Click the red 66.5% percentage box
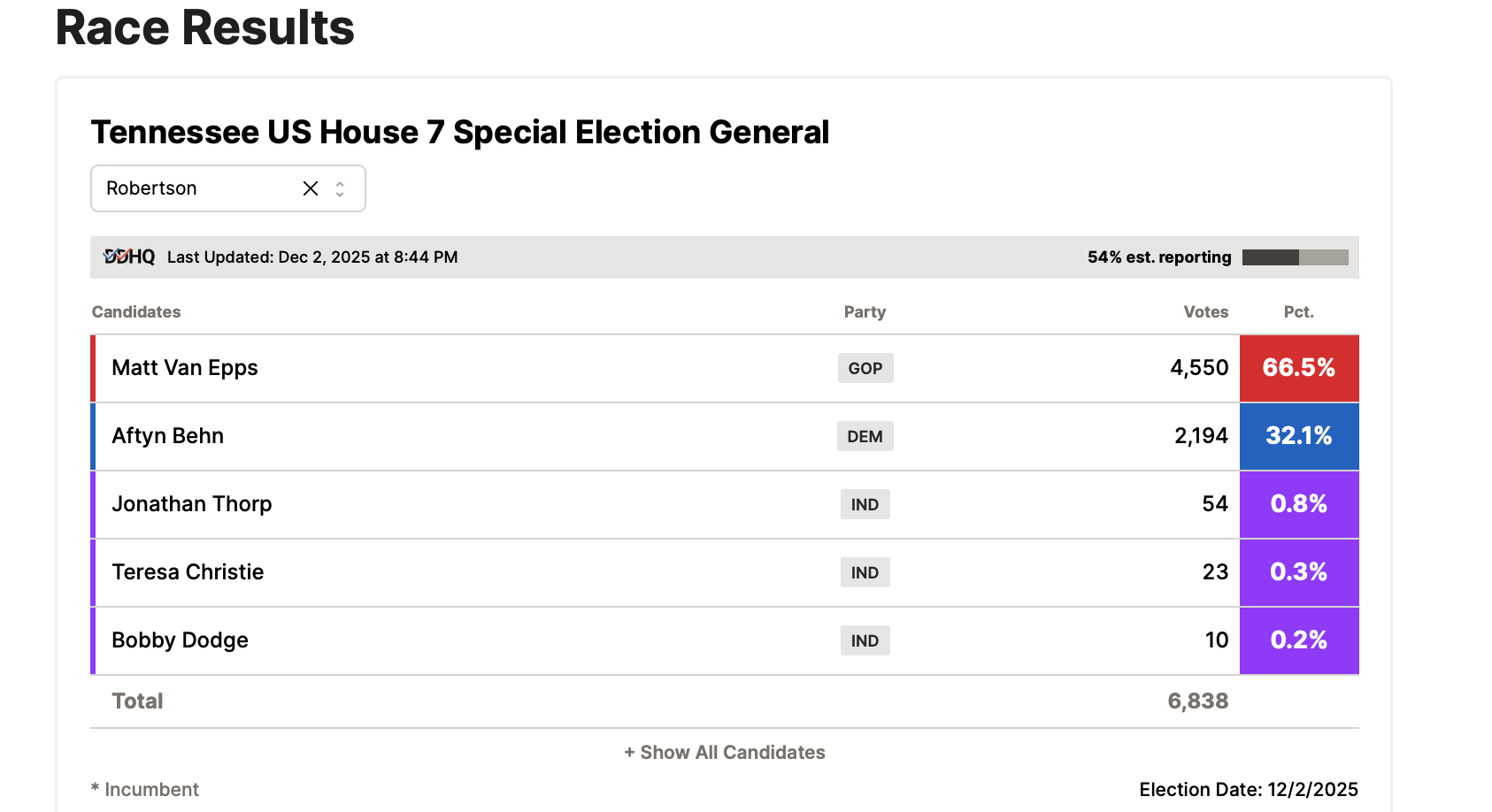1492x812 pixels. 1298,368
